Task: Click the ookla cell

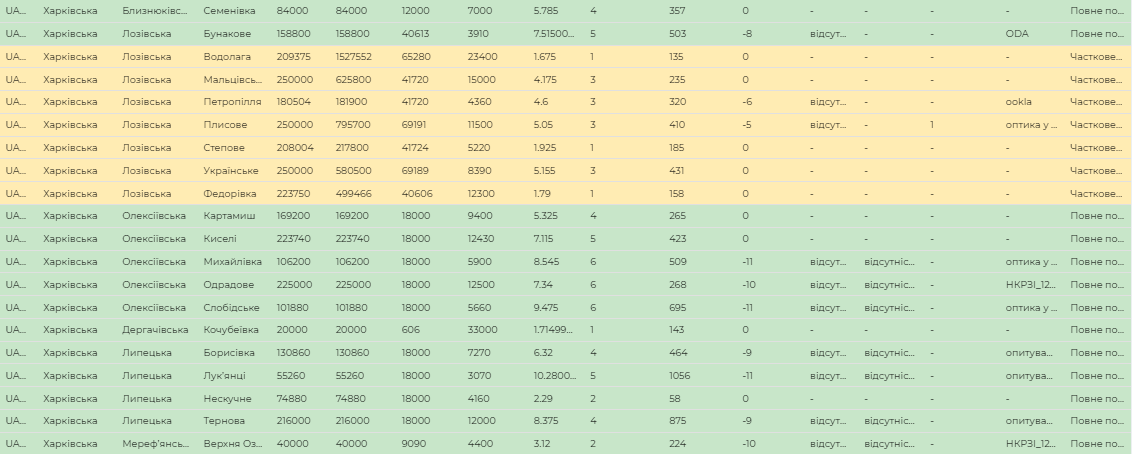Action: (x=1018, y=102)
